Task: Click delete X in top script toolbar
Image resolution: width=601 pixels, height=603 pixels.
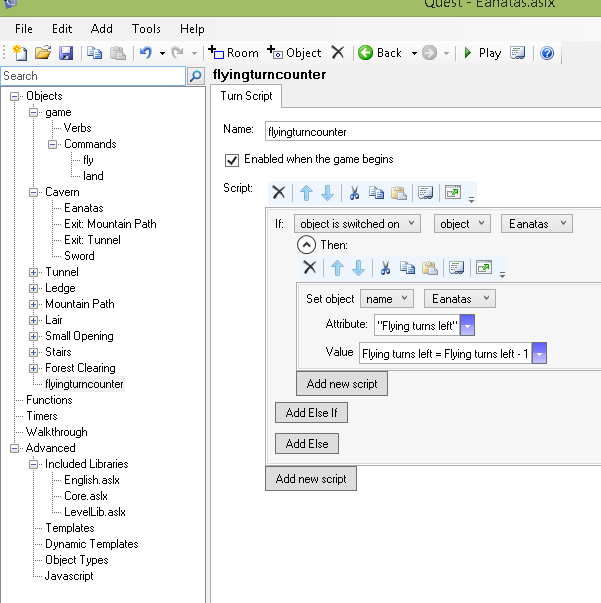Action: click(279, 192)
